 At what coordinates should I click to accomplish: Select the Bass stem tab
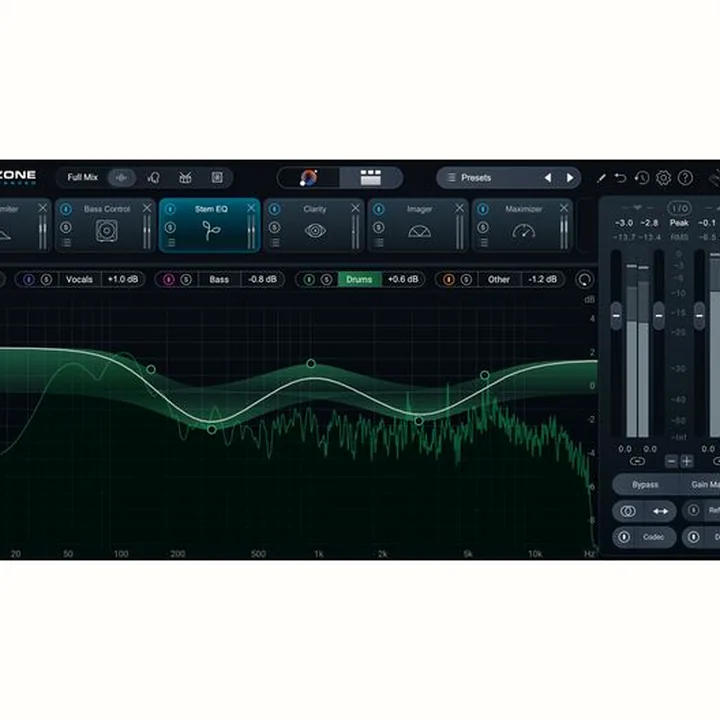click(x=219, y=279)
